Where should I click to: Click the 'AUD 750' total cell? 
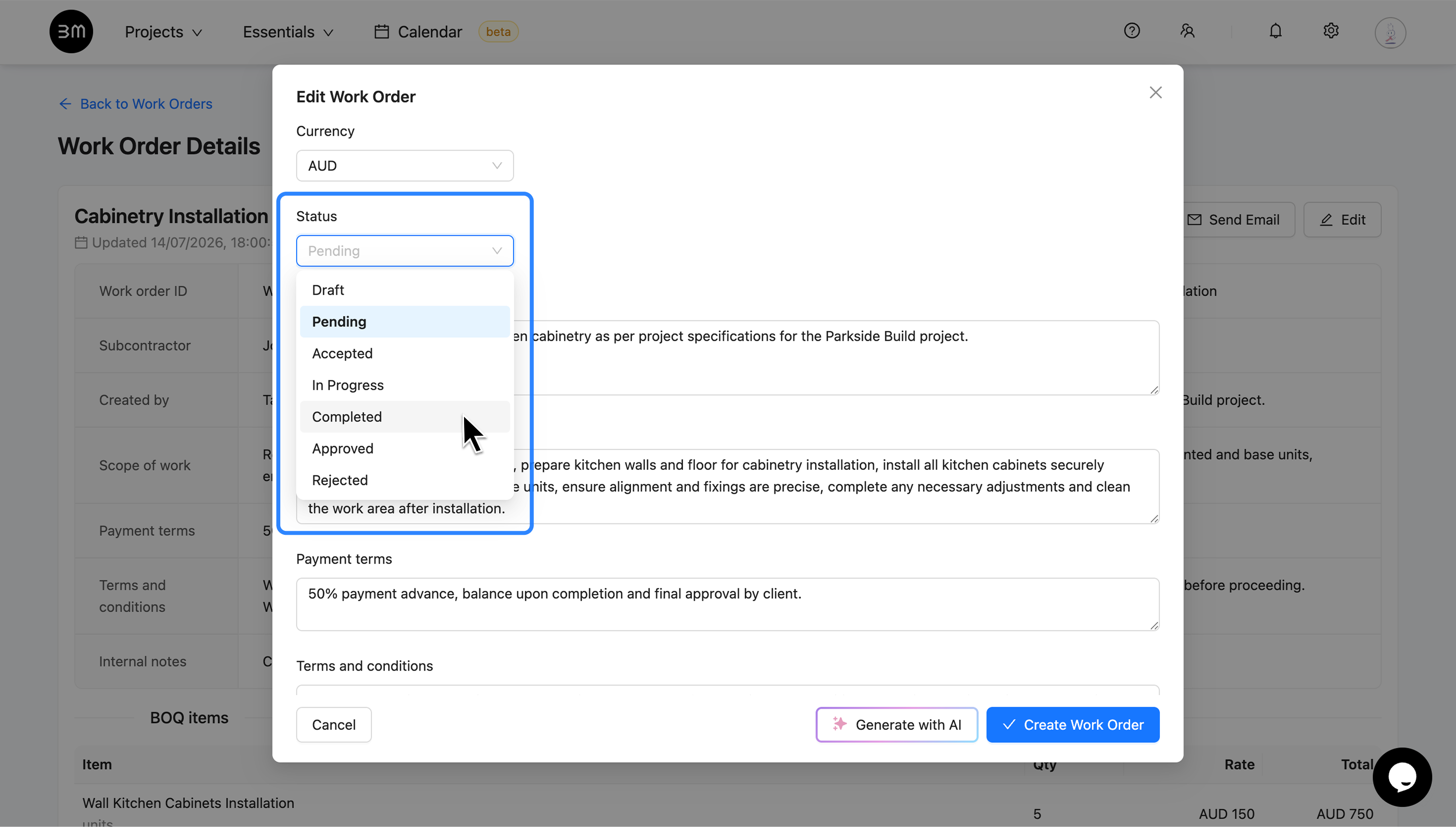pyautogui.click(x=1345, y=814)
